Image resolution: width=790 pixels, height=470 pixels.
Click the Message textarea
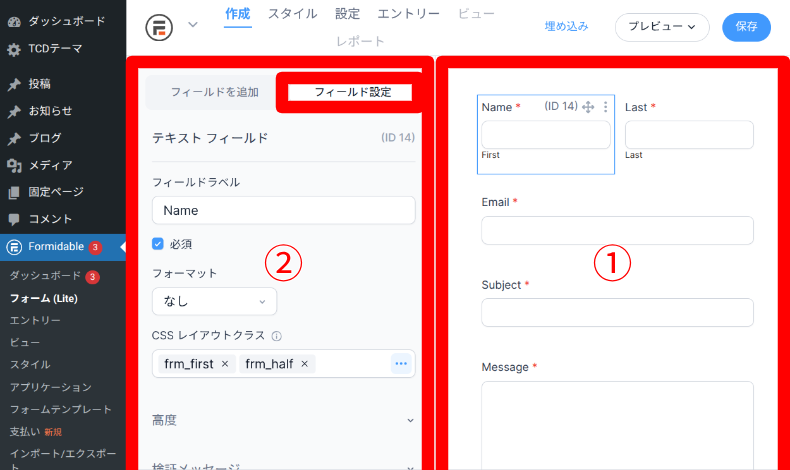tap(617, 425)
